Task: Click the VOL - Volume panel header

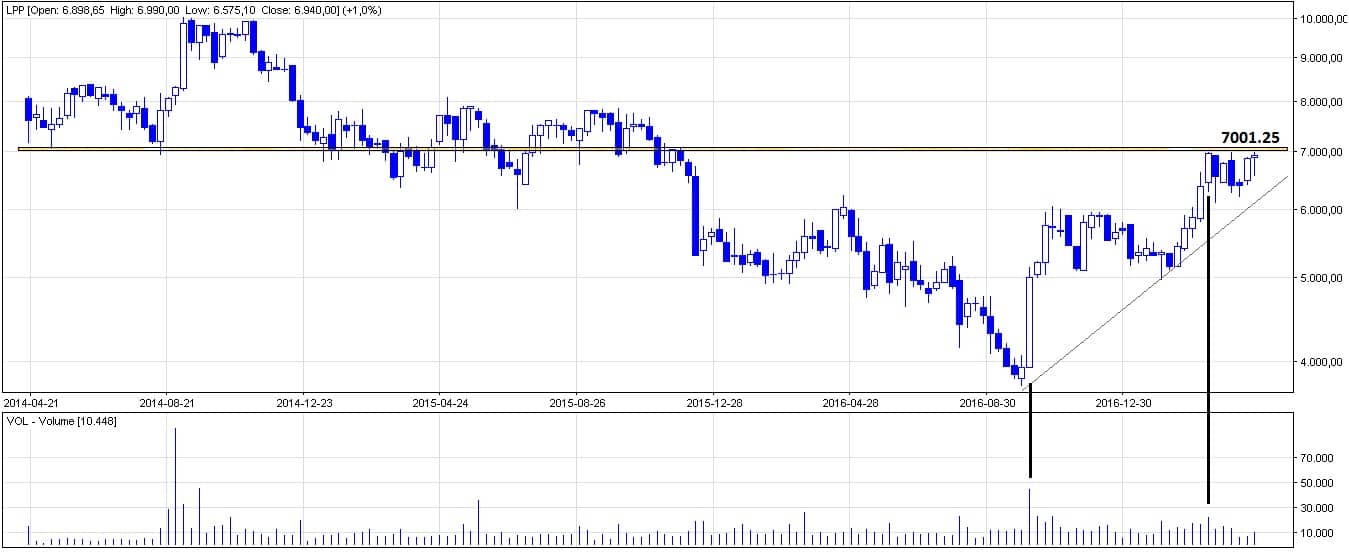Action: pyautogui.click(x=60, y=420)
